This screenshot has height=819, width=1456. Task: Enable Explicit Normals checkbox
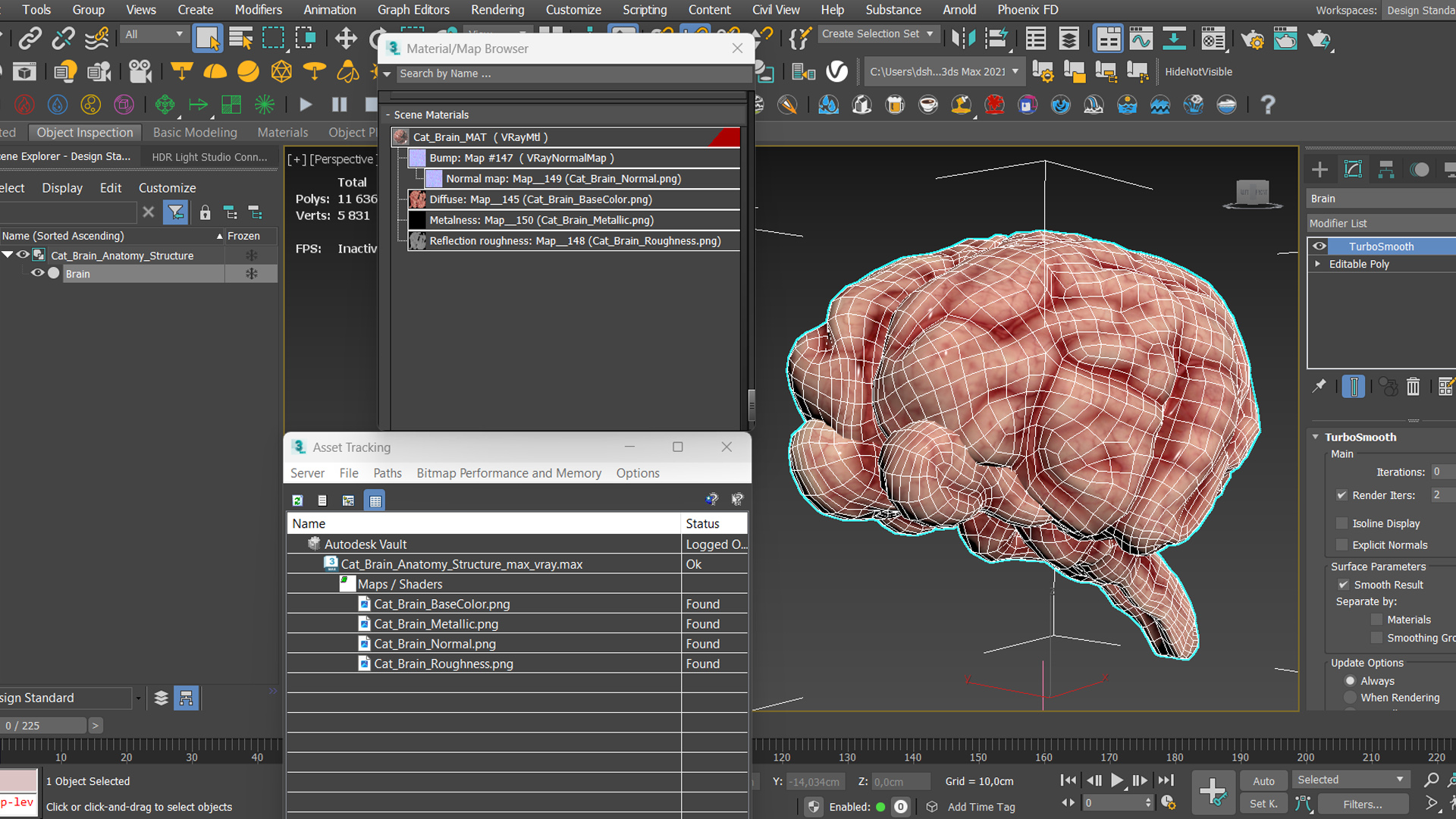[1341, 545]
